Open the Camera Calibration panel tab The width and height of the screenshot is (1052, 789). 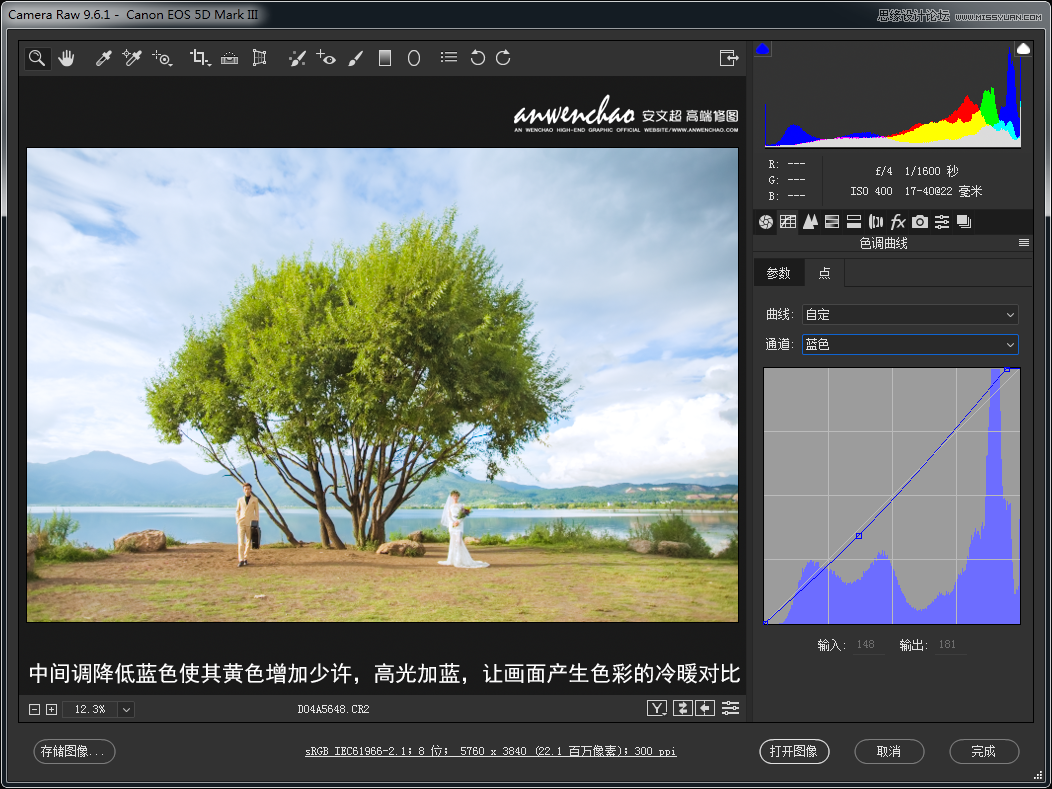[920, 221]
